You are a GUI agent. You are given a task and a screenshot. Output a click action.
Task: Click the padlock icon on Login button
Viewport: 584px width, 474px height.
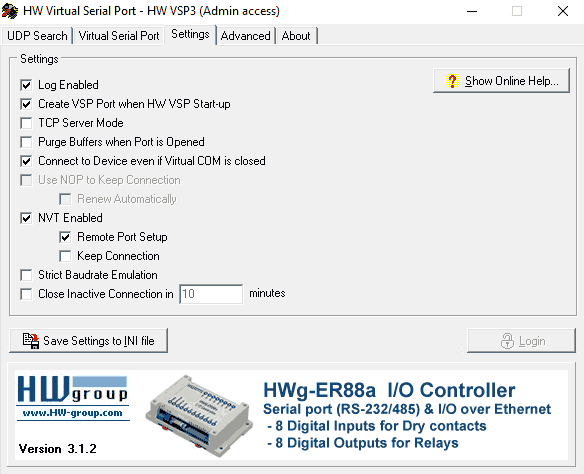point(507,341)
